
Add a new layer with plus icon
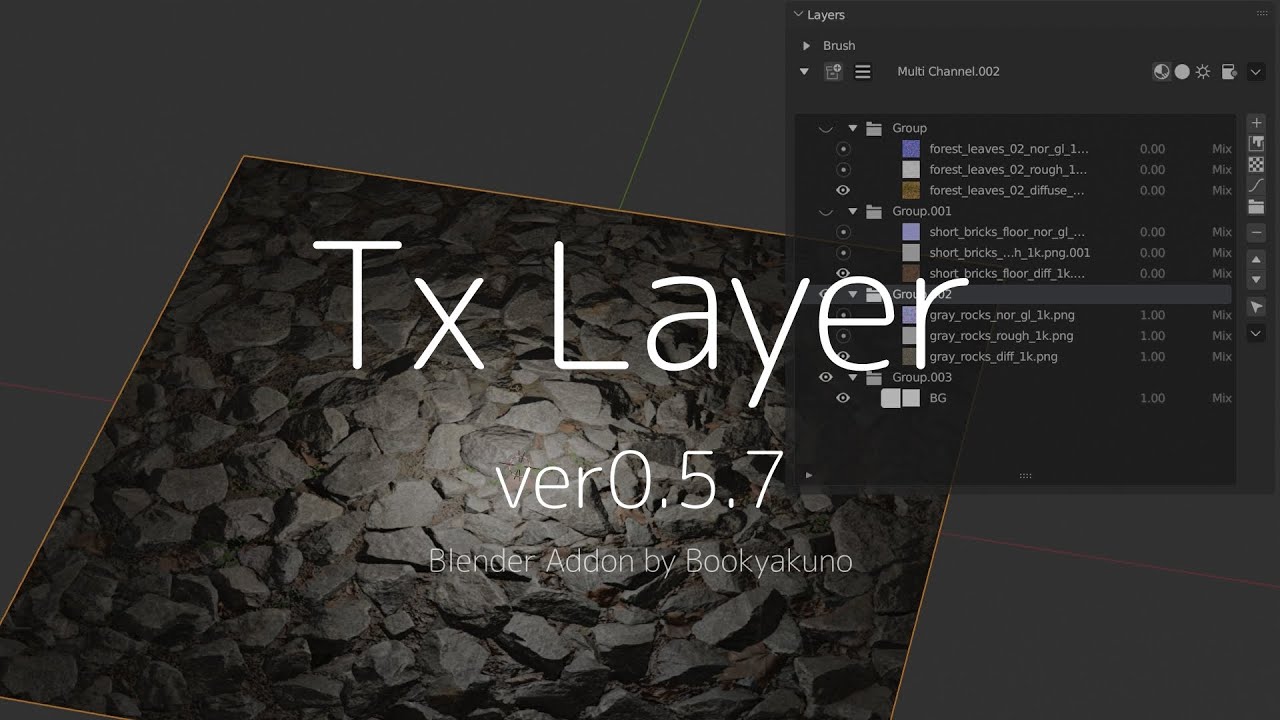tap(1257, 123)
